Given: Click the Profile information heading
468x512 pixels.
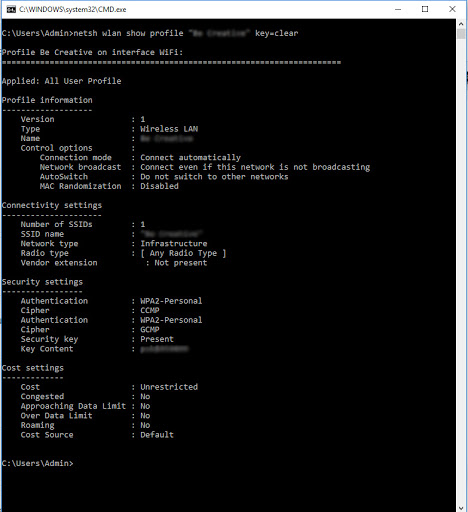Looking at the screenshot, I should (x=47, y=100).
